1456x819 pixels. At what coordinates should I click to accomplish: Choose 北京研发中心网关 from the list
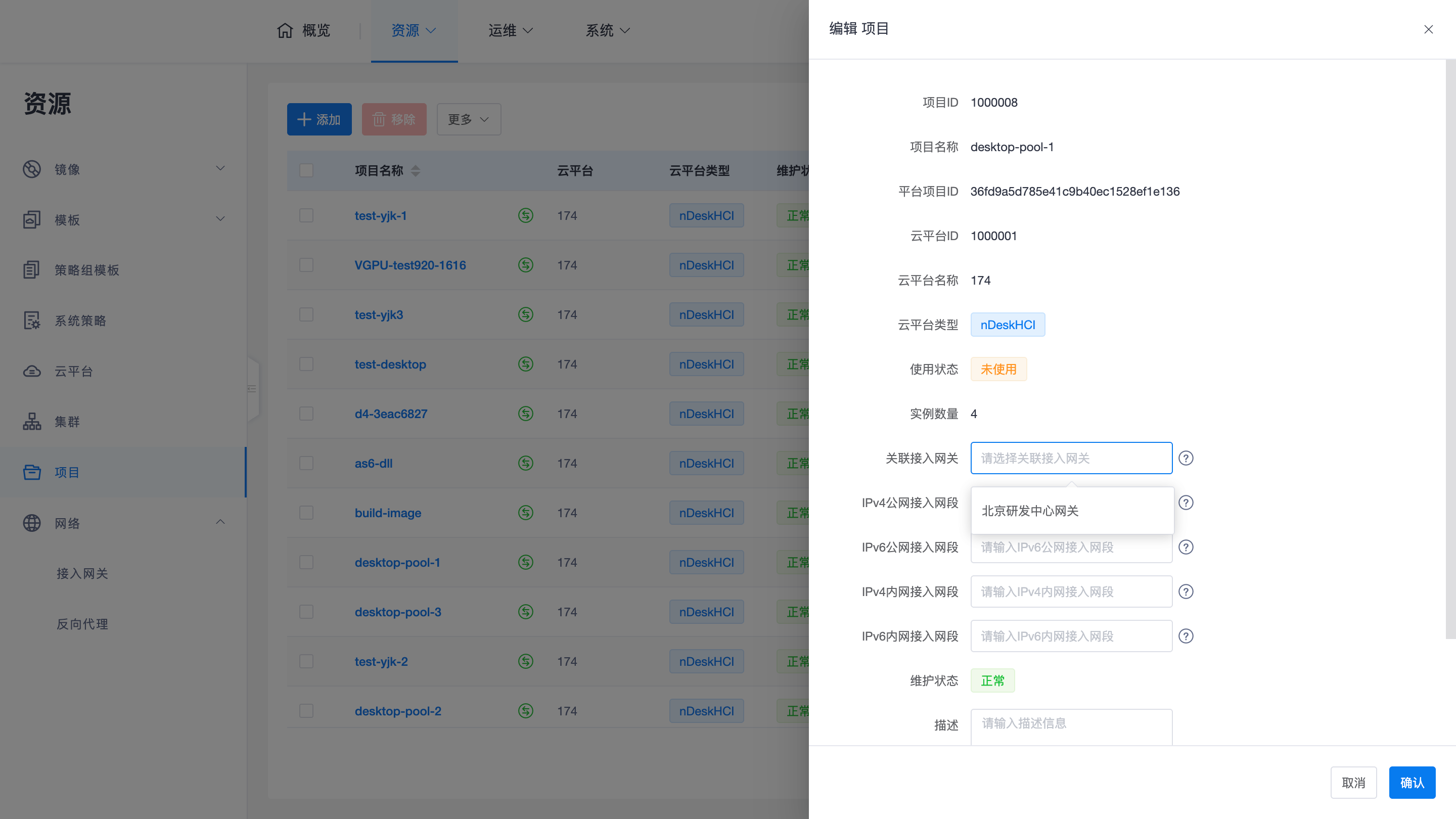(1030, 511)
